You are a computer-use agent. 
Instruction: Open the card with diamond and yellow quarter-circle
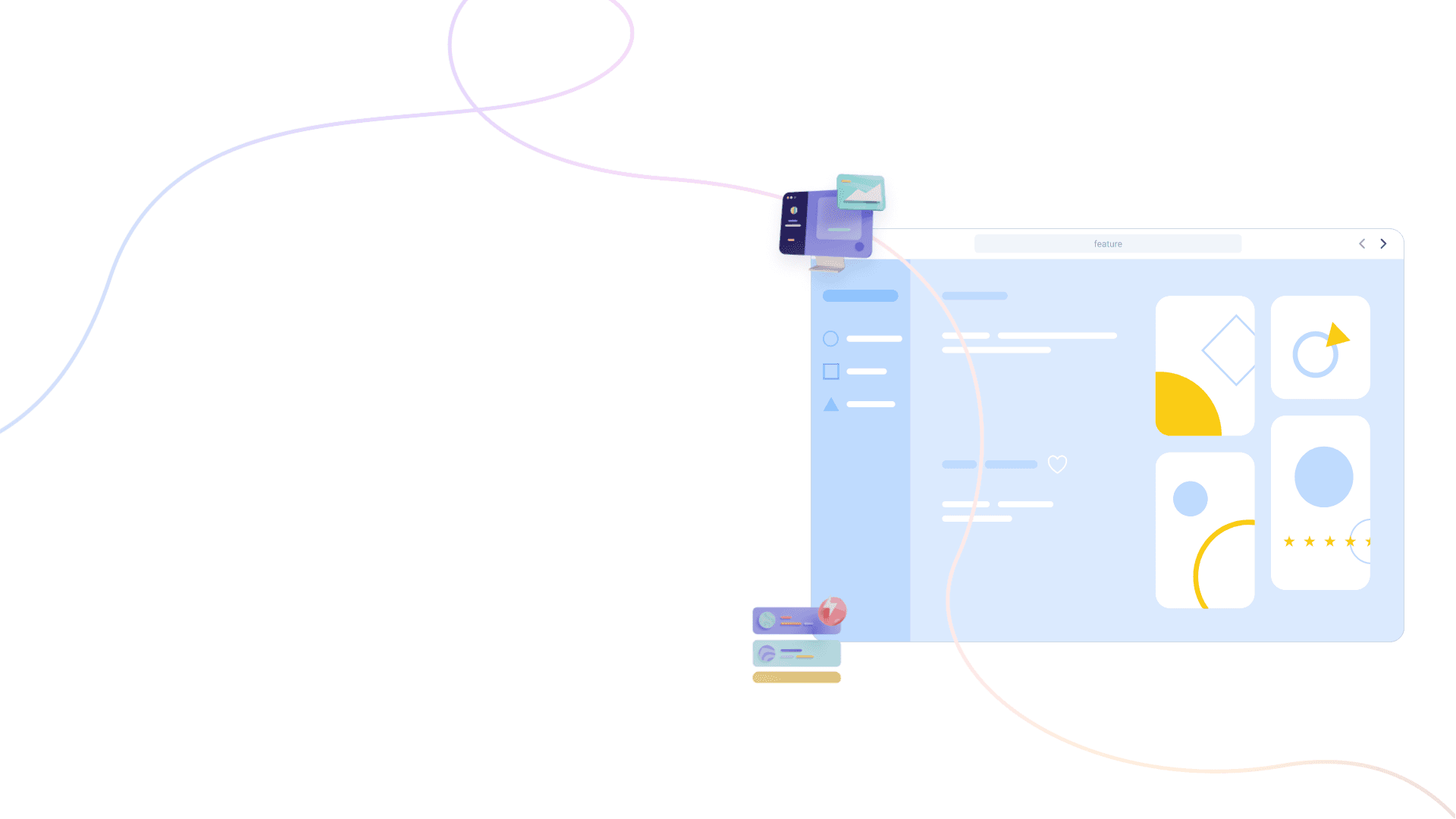click(x=1205, y=366)
